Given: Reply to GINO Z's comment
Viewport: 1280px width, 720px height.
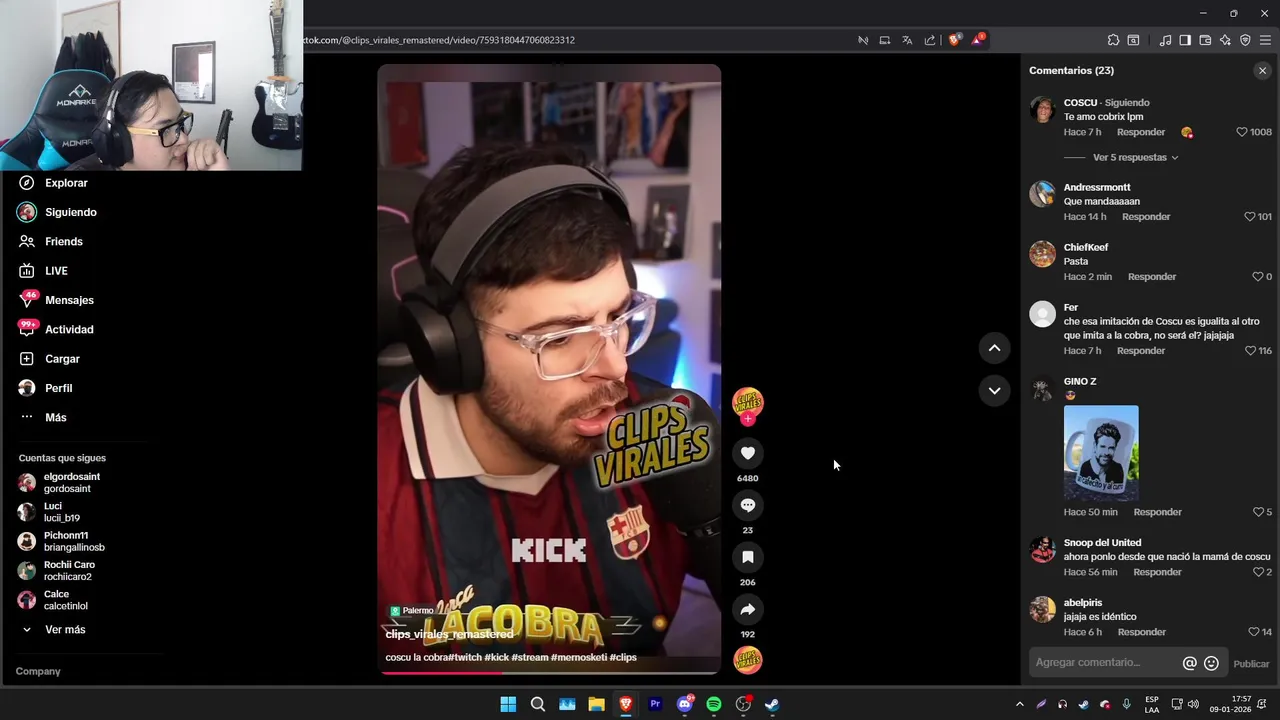Looking at the screenshot, I should pyautogui.click(x=1157, y=512).
